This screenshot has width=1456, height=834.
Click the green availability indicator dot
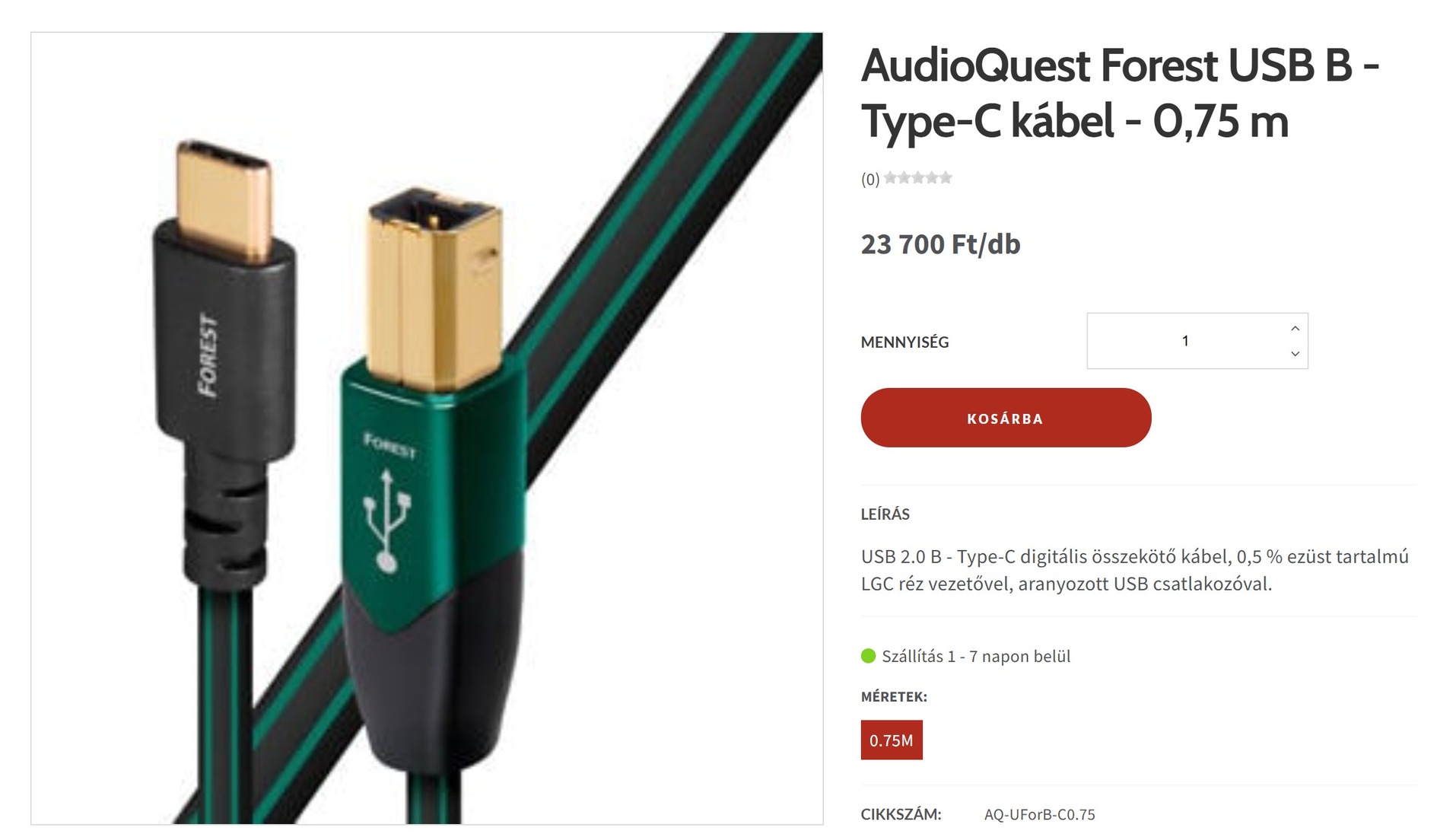pyautogui.click(x=868, y=656)
